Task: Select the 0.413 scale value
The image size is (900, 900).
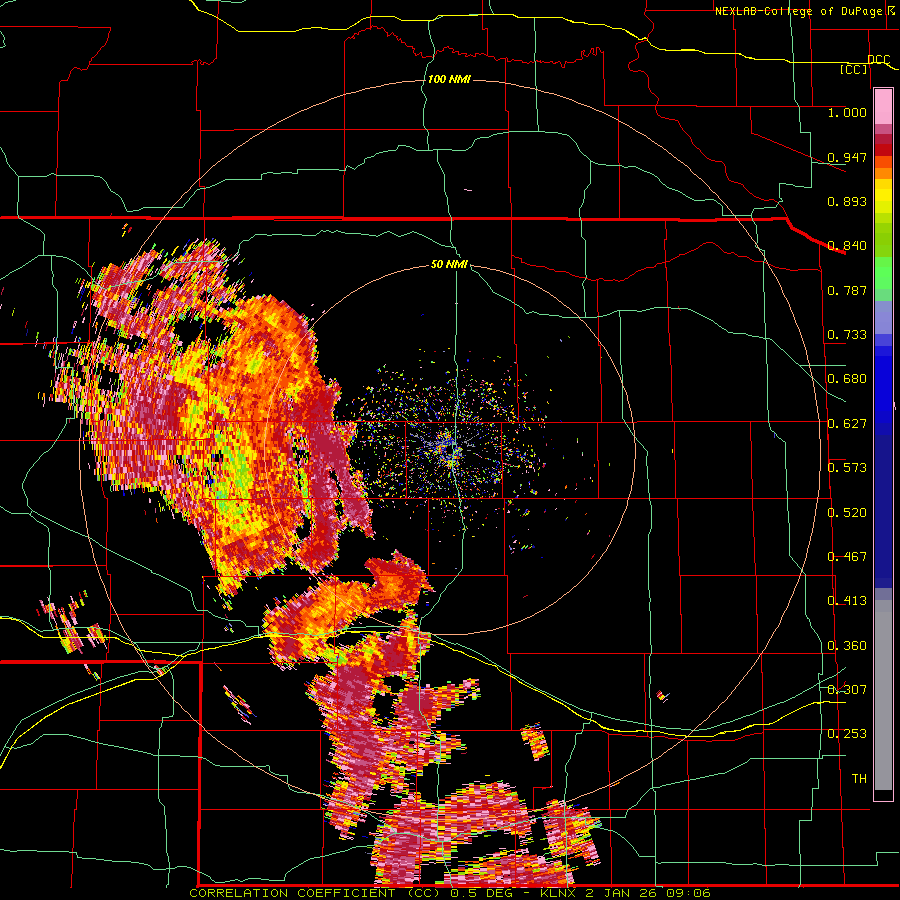Action: click(x=847, y=601)
